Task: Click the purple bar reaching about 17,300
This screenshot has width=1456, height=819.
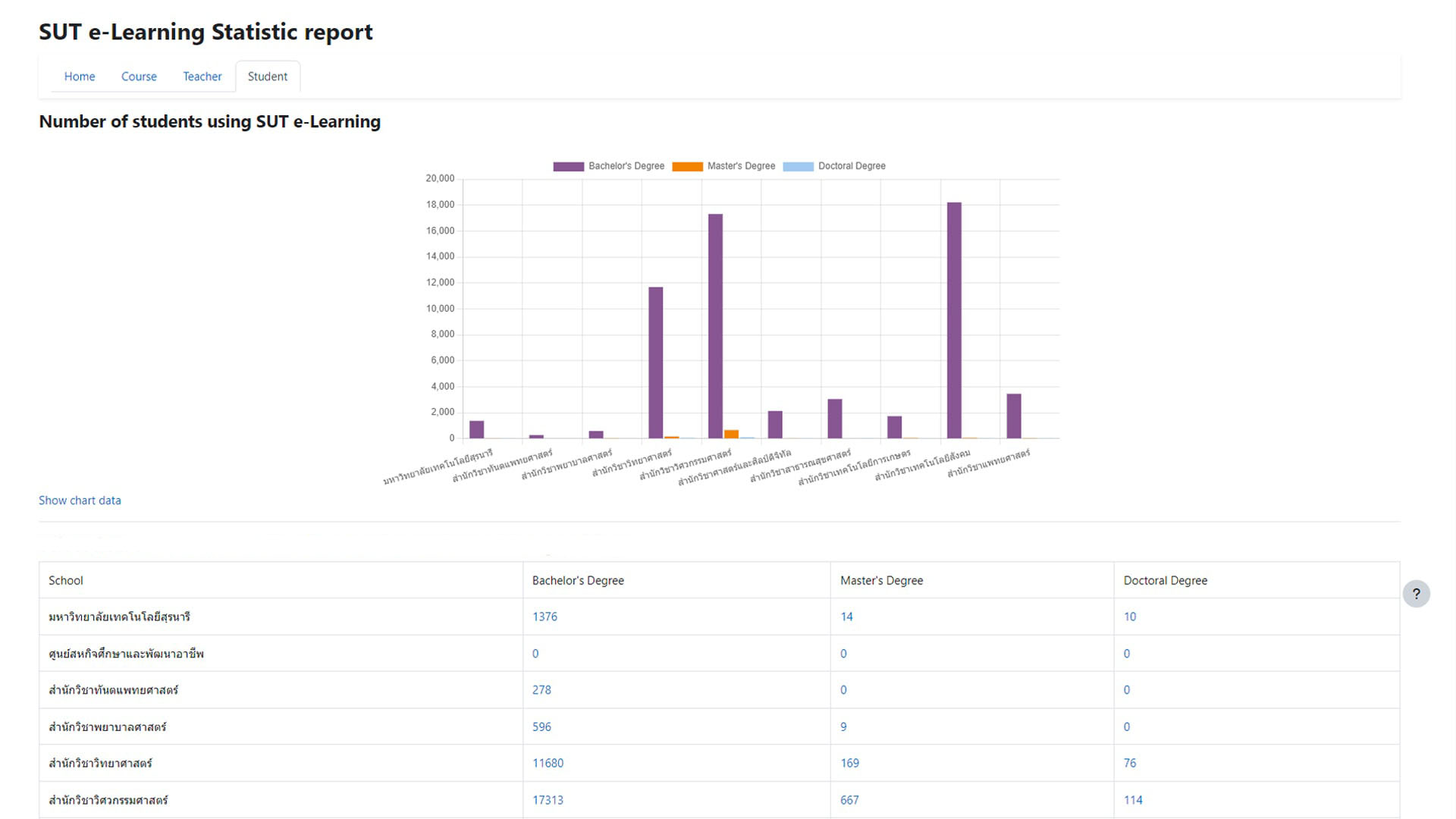Action: tap(715, 326)
